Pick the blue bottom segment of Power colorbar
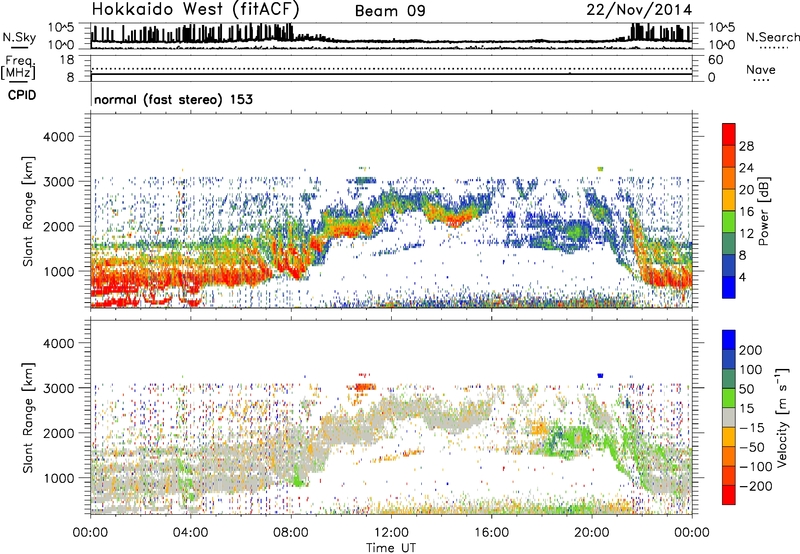 coord(729,287)
